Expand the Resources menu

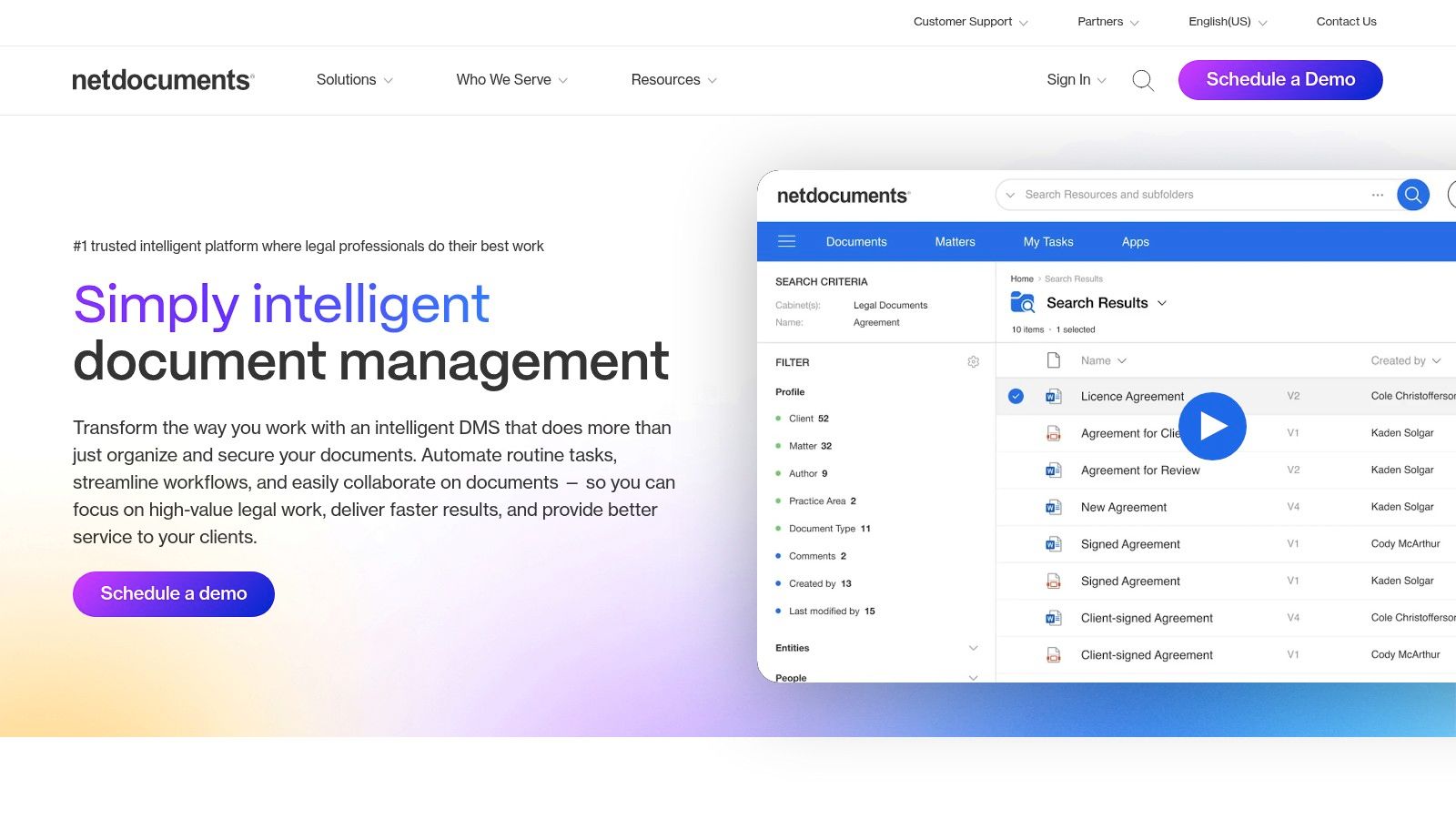click(674, 80)
